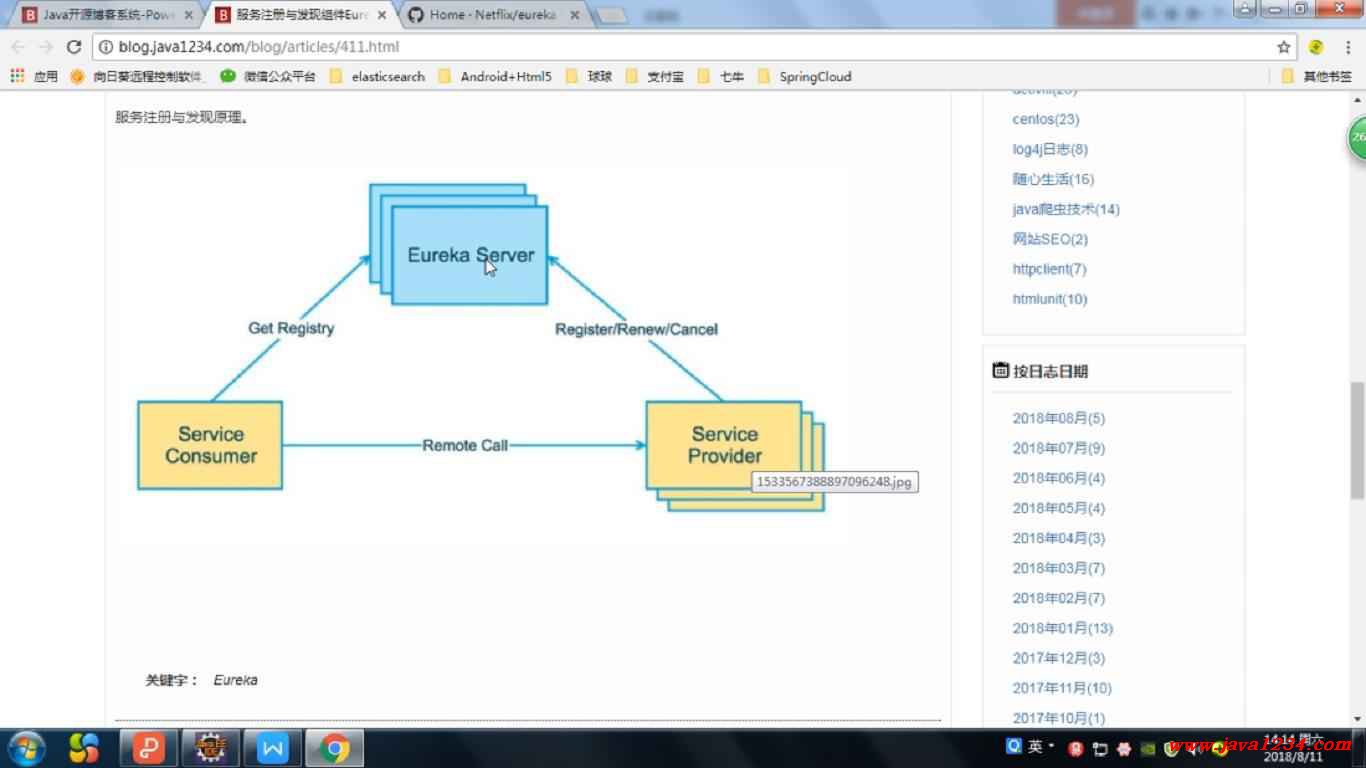Go forward with the browser forward arrow
Screen dimensions: 1366x768
point(45,47)
